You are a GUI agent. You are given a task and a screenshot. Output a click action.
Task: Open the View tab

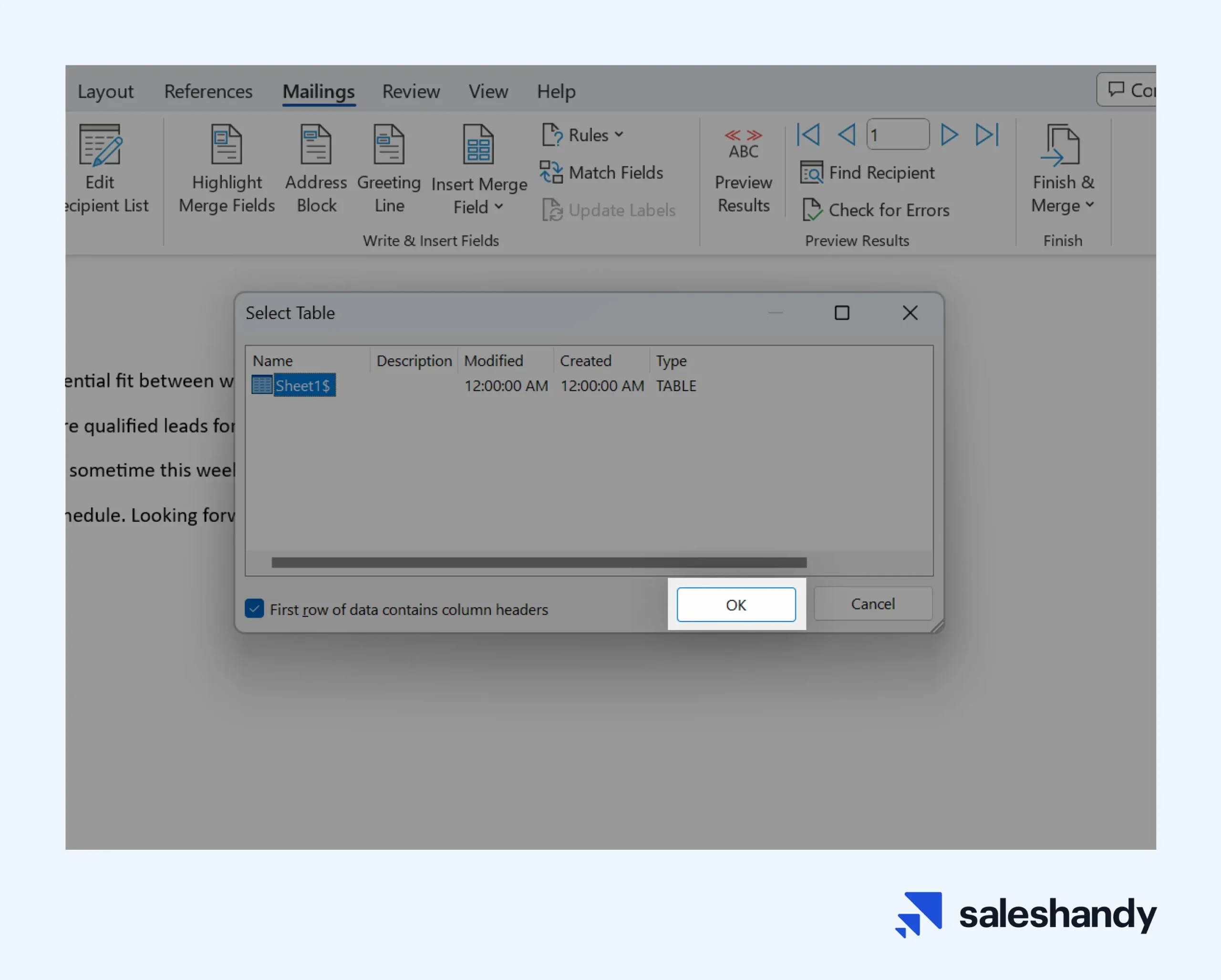[x=488, y=91]
